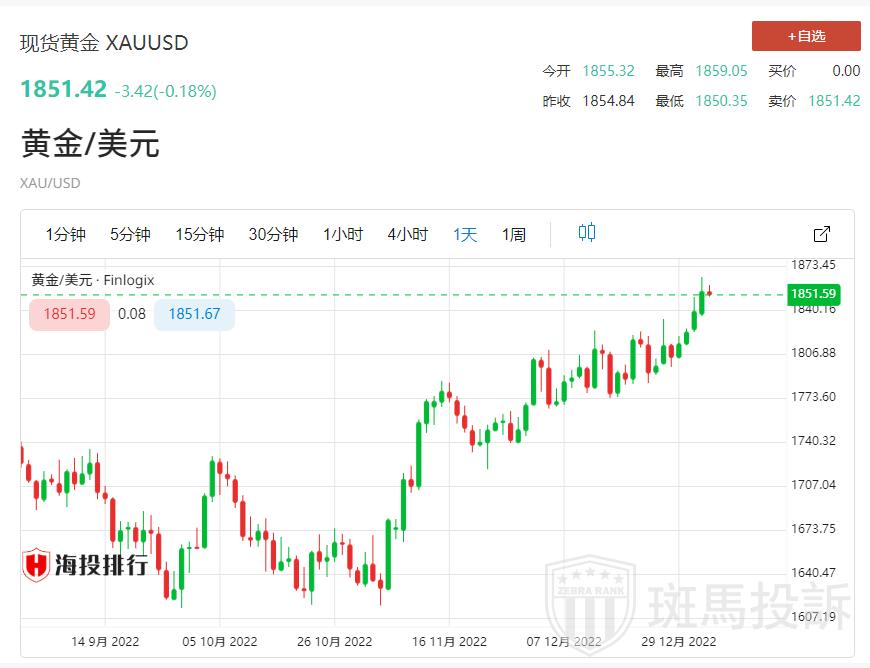Open the candlestick chart type selector
870x668 pixels.
(x=587, y=233)
